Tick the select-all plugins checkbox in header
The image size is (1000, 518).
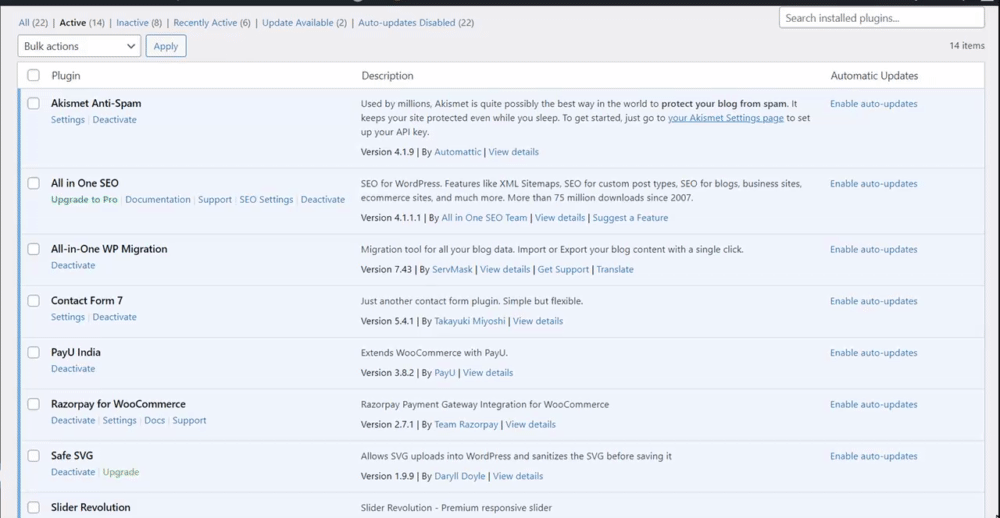point(33,75)
